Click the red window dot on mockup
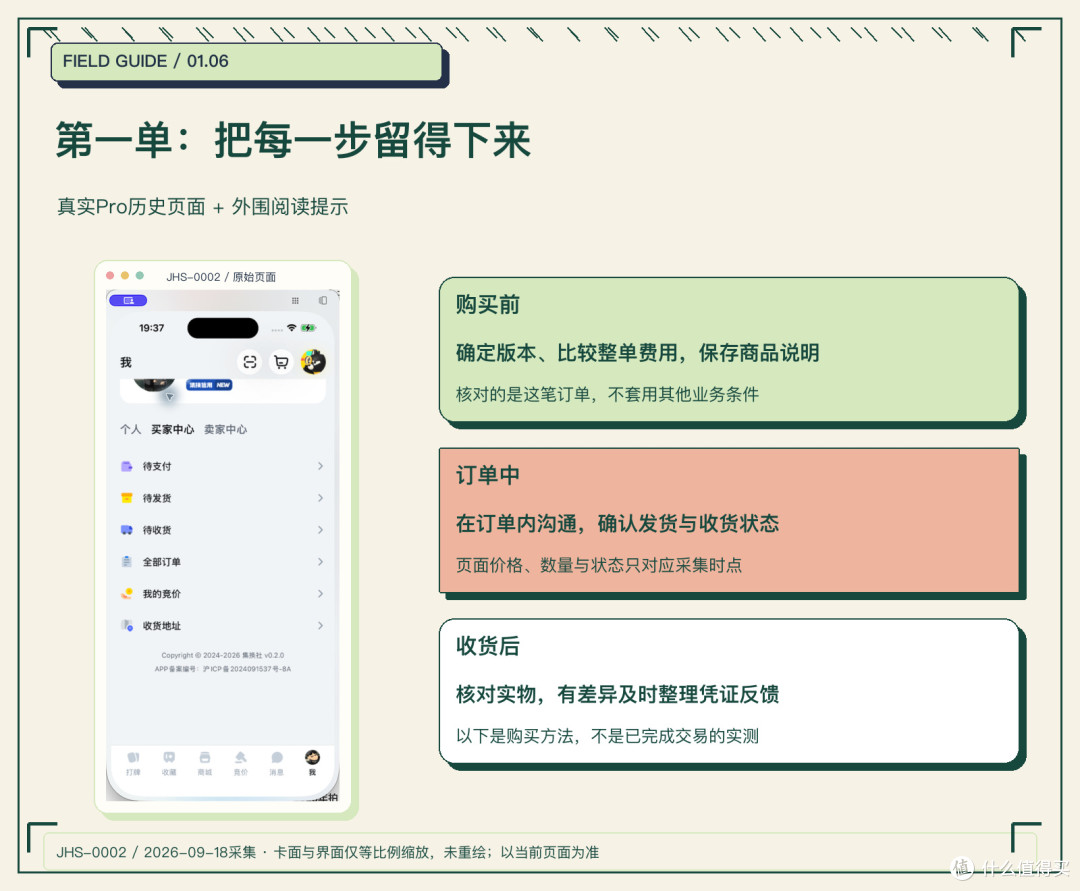This screenshot has height=891, width=1080. pyautogui.click(x=110, y=275)
